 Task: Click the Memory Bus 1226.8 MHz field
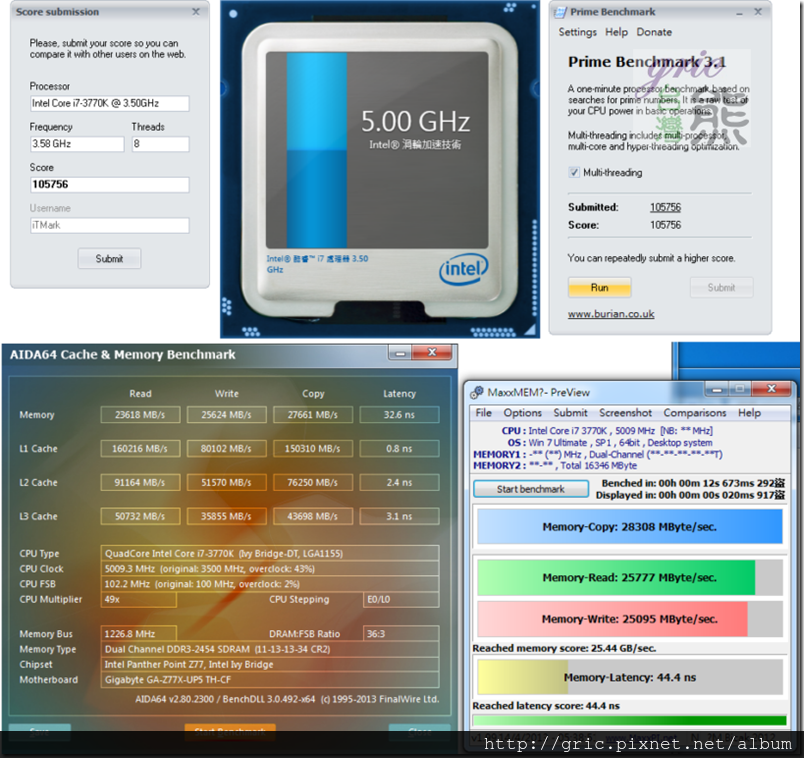(x=138, y=633)
